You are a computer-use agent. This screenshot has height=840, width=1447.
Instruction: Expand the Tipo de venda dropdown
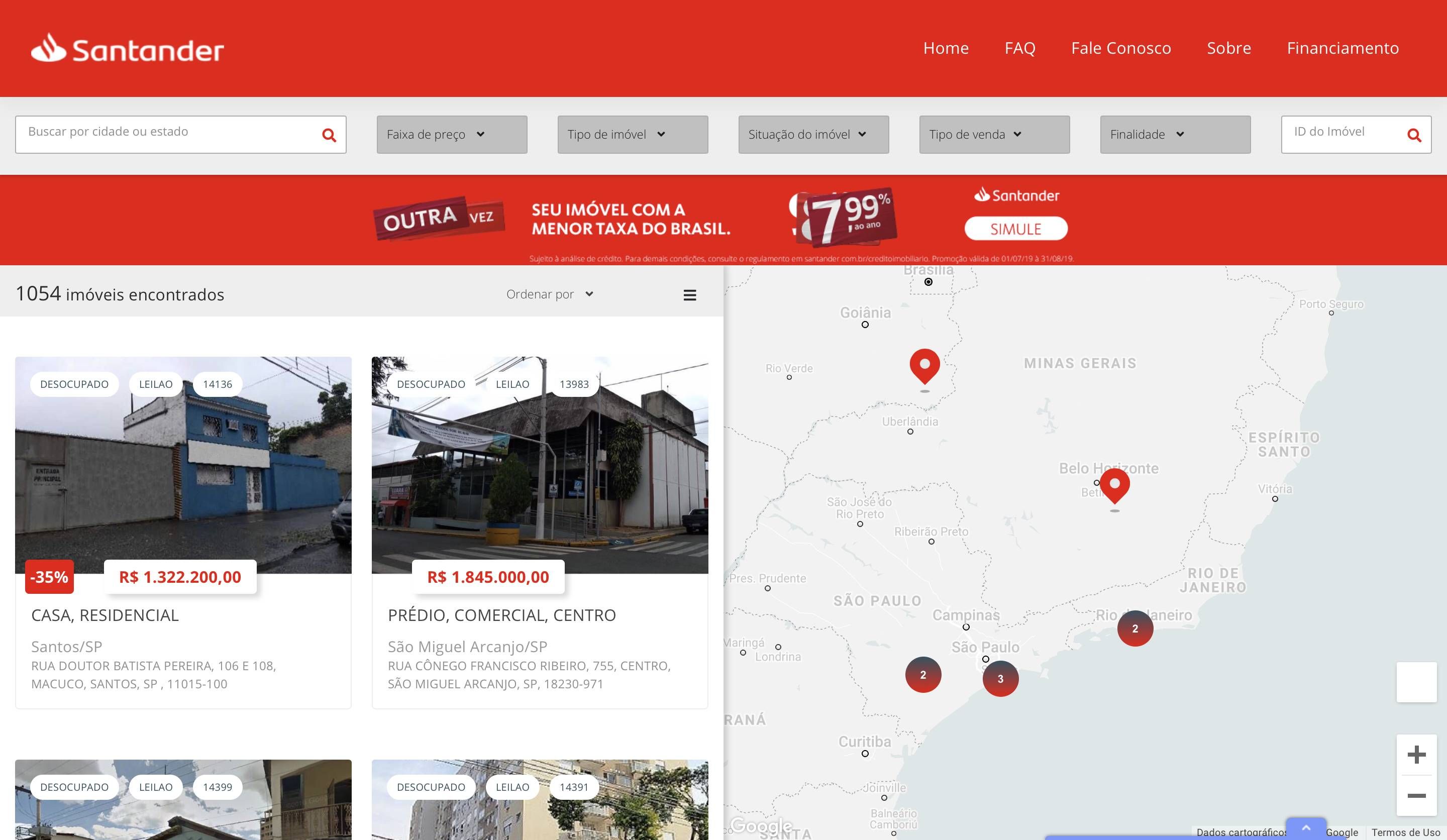(x=994, y=134)
